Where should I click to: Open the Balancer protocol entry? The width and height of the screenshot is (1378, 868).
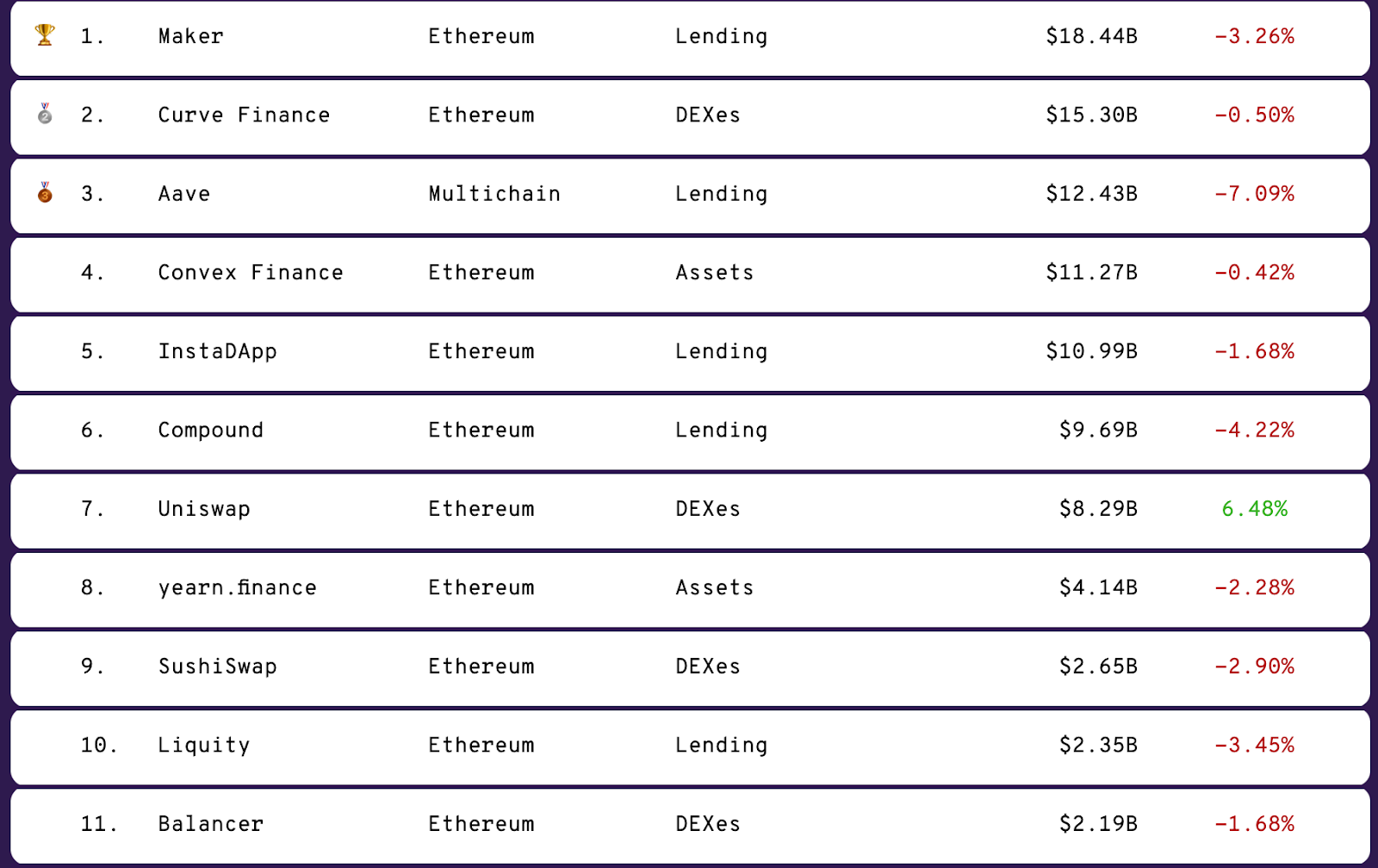(x=210, y=824)
